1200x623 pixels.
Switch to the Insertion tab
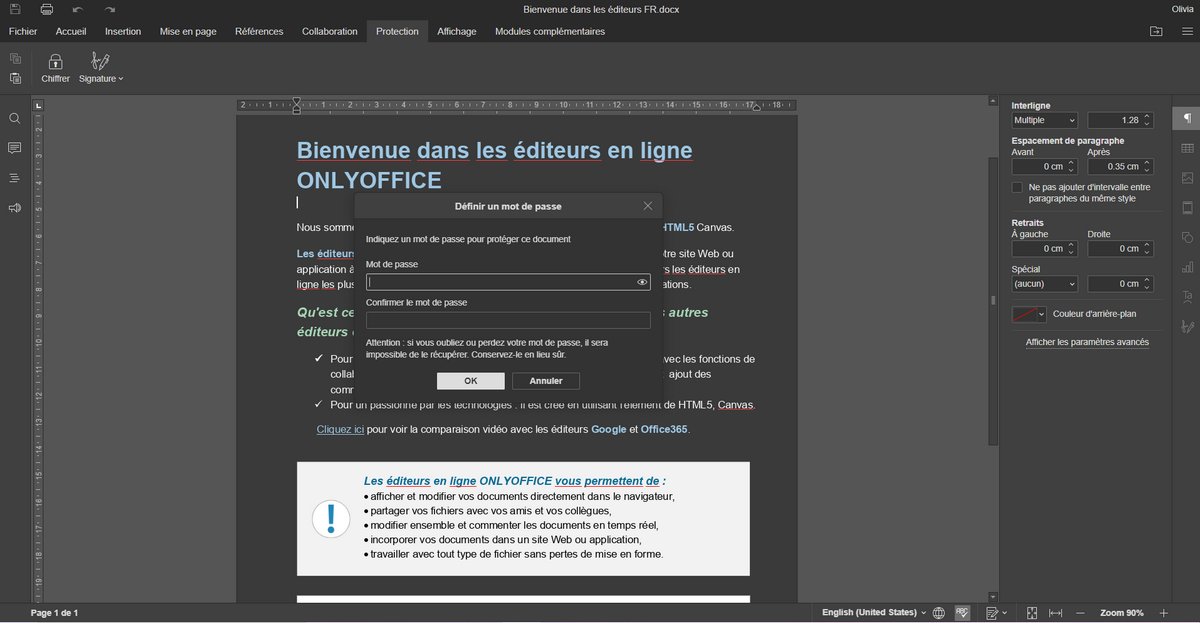pos(123,31)
